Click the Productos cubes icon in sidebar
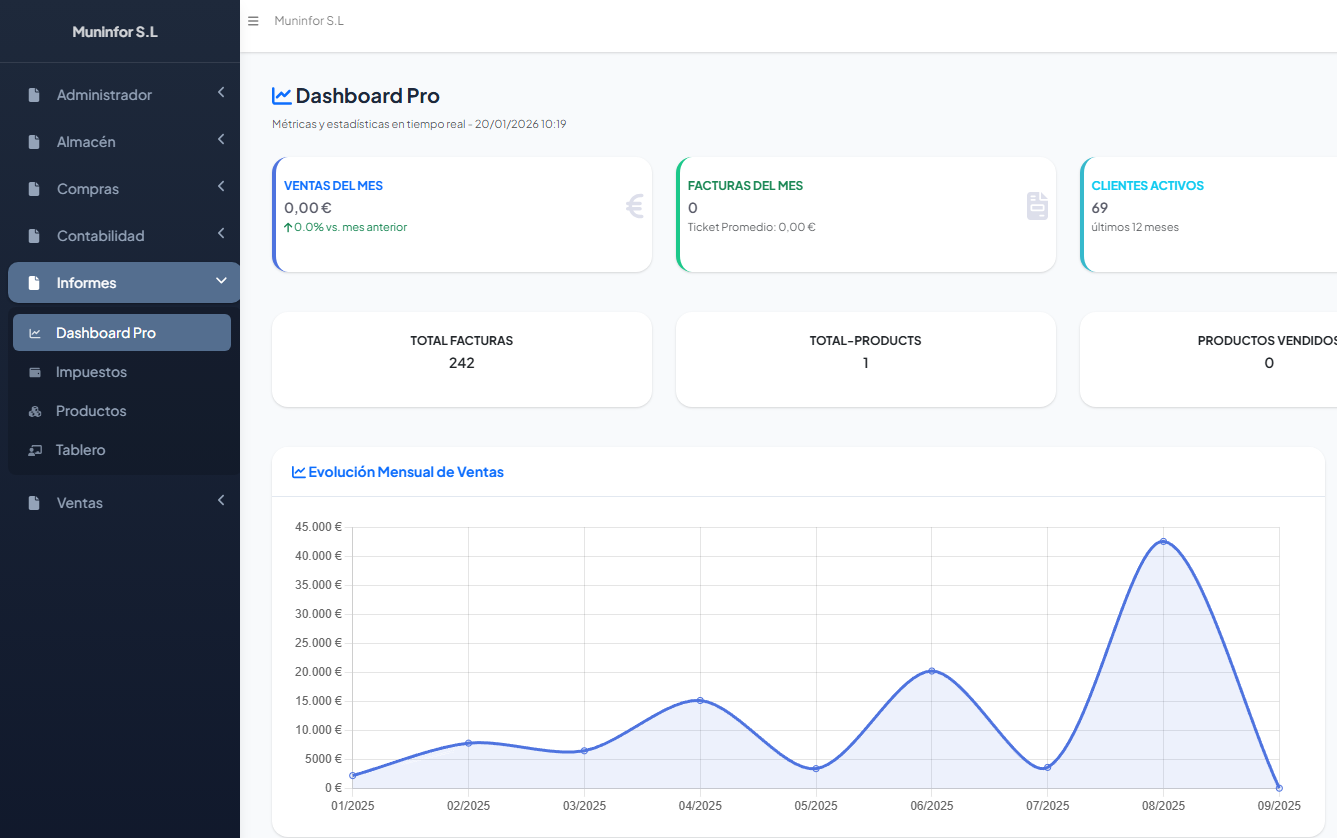 tap(35, 412)
